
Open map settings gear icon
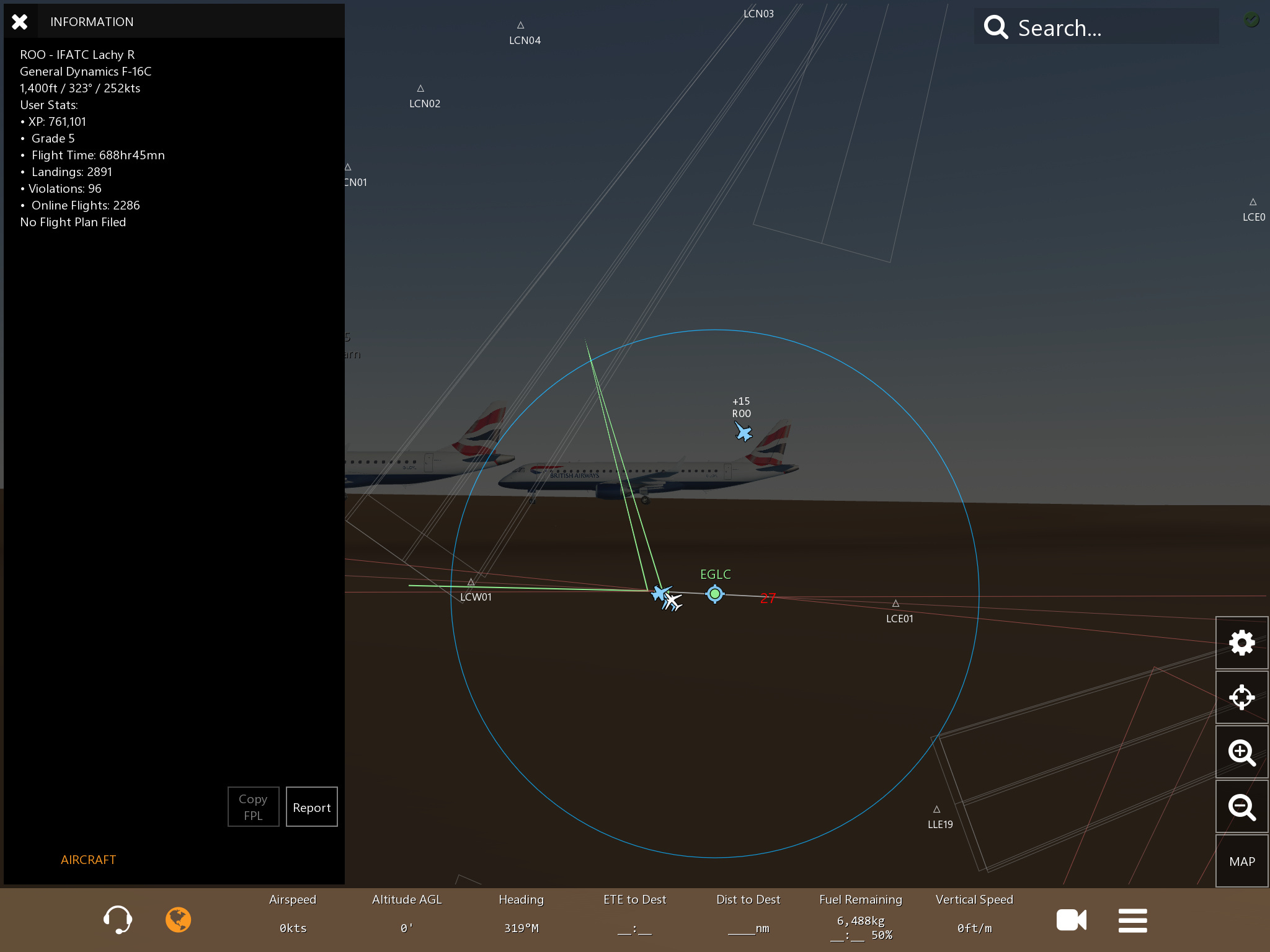[x=1241, y=643]
